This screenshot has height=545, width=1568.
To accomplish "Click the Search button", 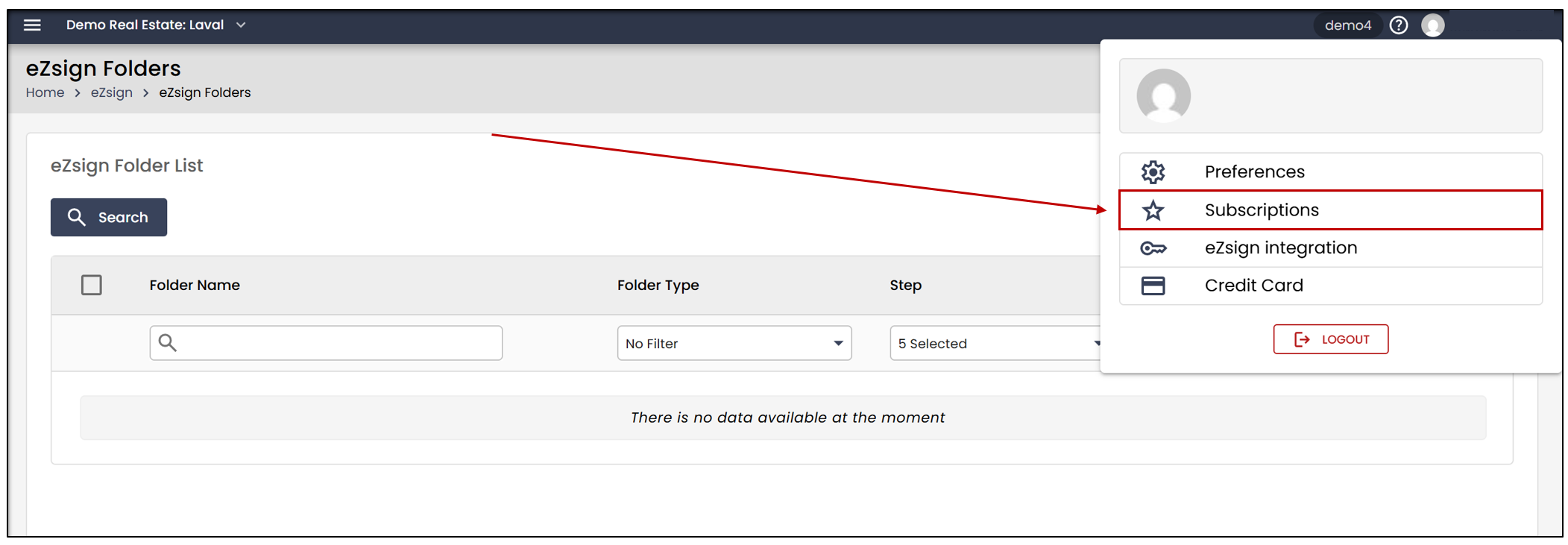I will (109, 217).
